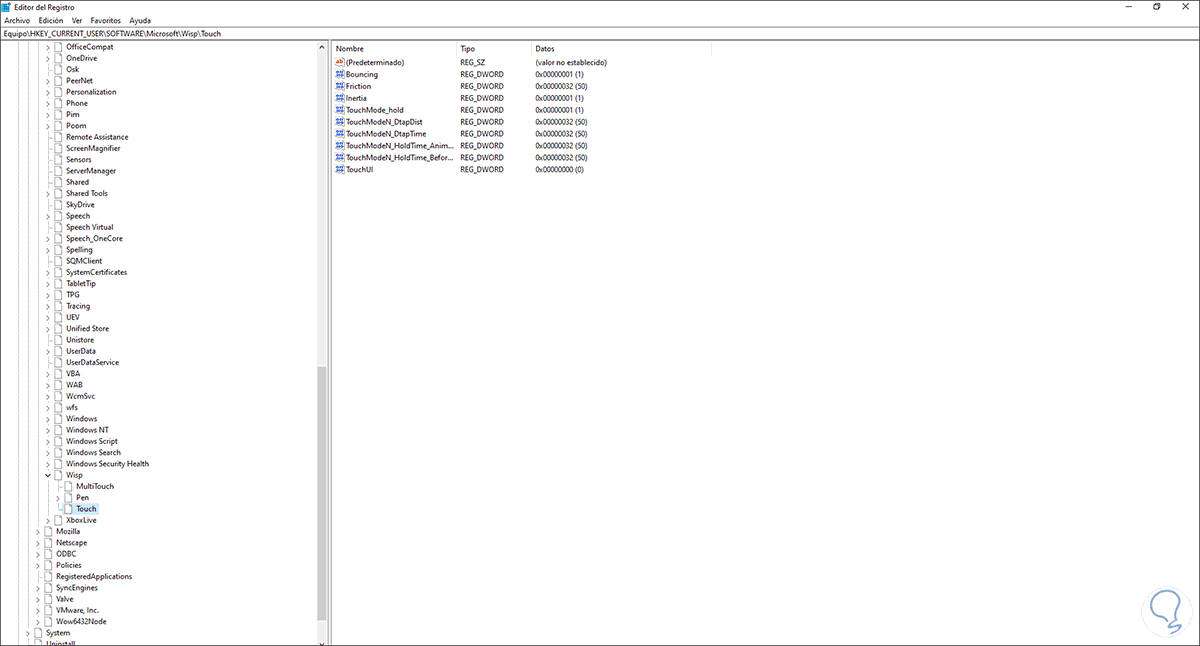Click the Inertia value icon
This screenshot has width=1200, height=646.
pos(340,97)
